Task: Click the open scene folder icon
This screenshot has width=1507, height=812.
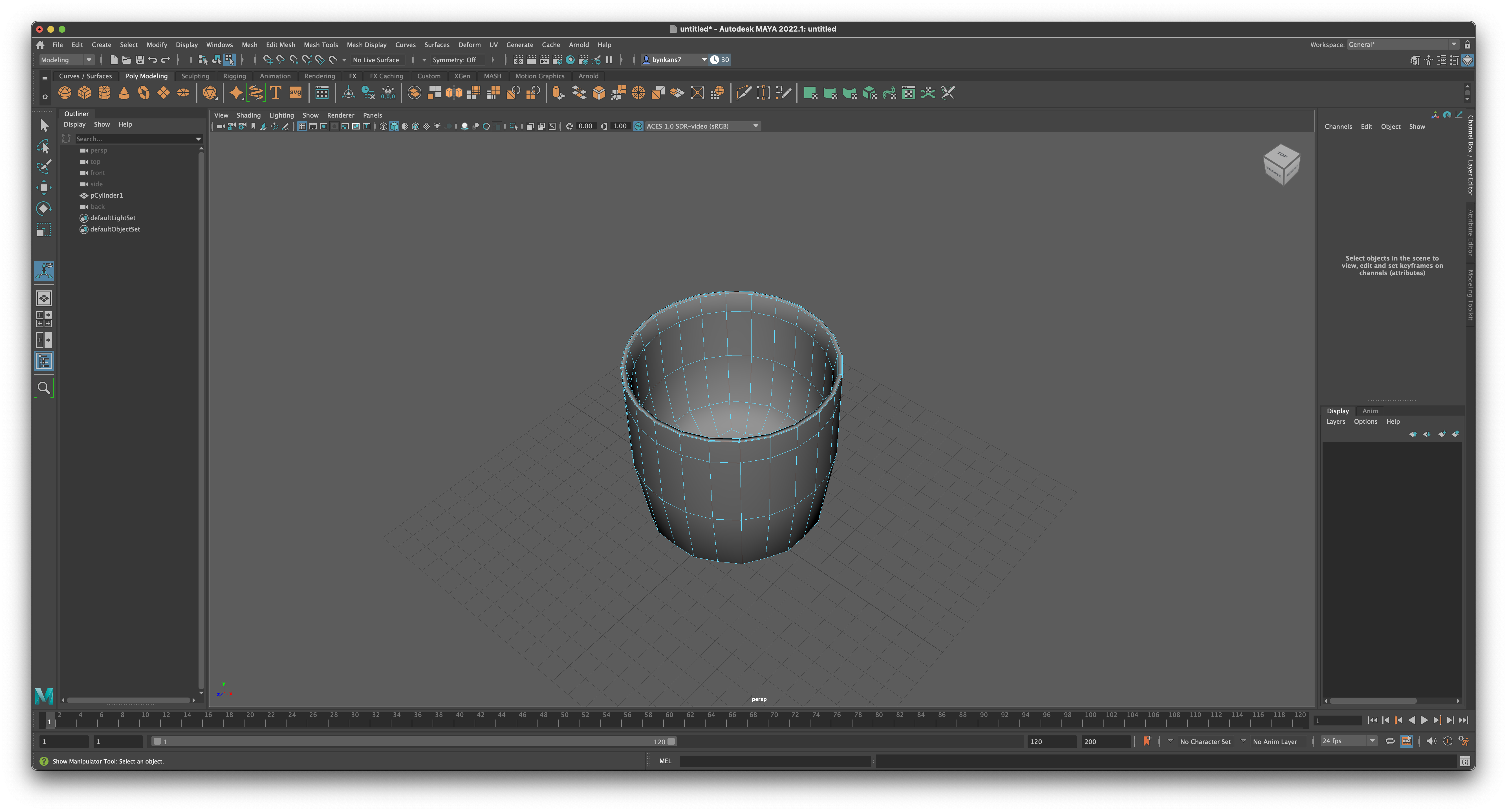Action: point(126,60)
